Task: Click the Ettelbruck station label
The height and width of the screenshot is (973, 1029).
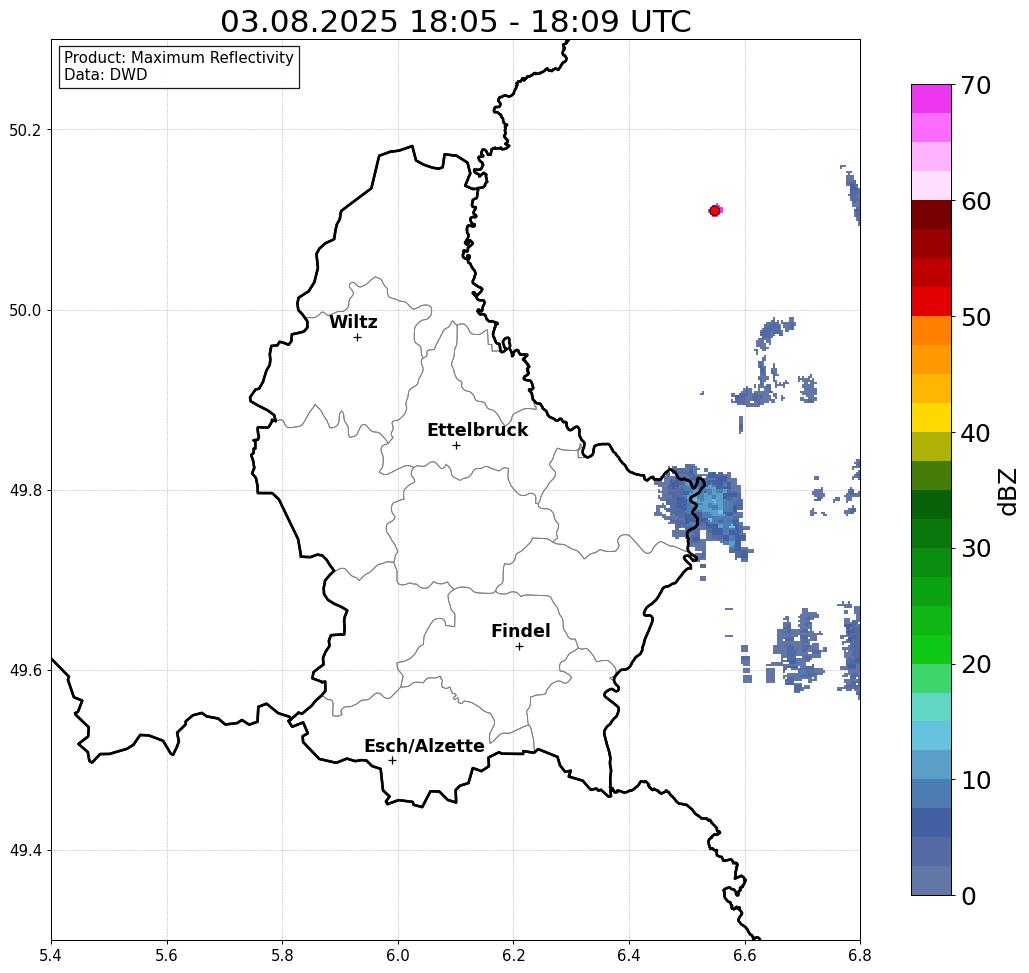Action: pos(477,430)
